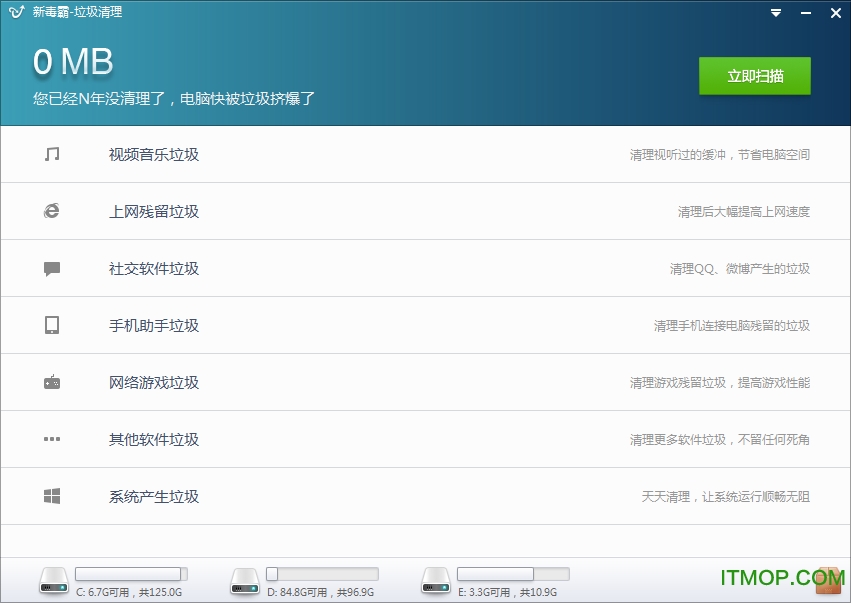The height and width of the screenshot is (603, 851).
Task: Click the chat bubble icon for 社交软件垃圾
Action: point(52,268)
